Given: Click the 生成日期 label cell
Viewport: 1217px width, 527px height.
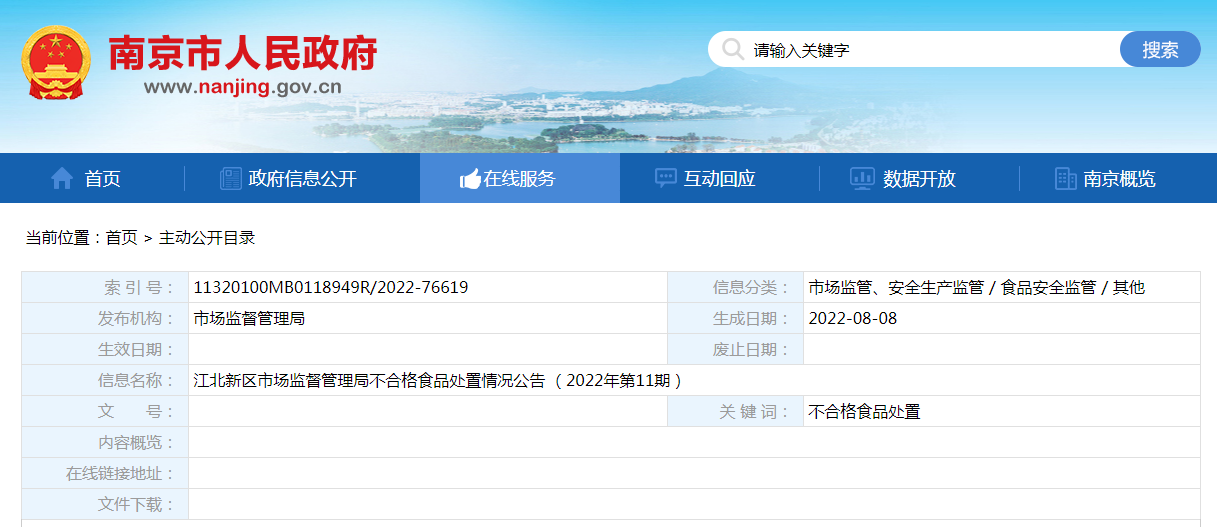Looking at the screenshot, I should point(736,319).
